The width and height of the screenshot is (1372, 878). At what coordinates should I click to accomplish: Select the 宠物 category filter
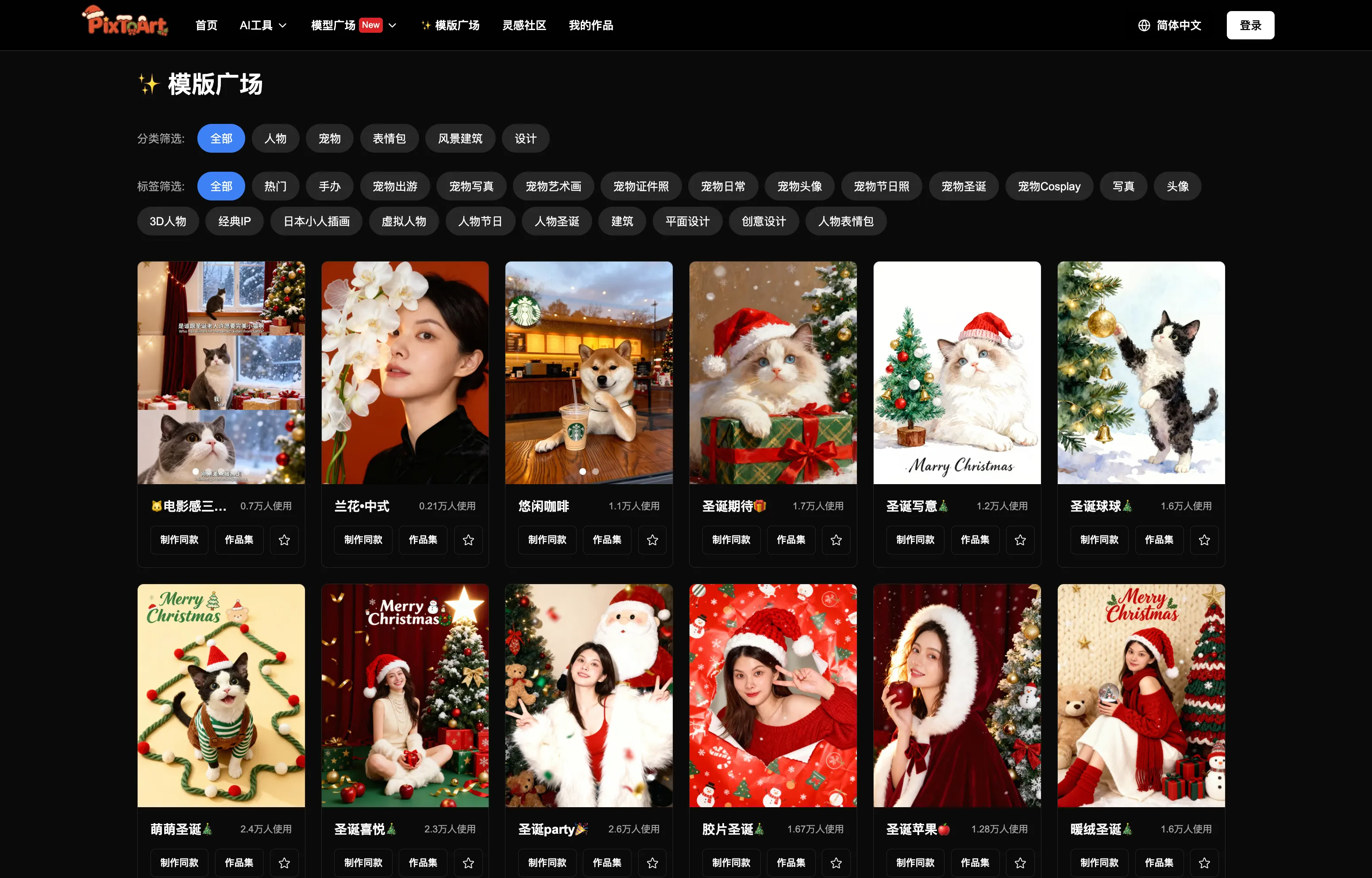click(x=329, y=139)
